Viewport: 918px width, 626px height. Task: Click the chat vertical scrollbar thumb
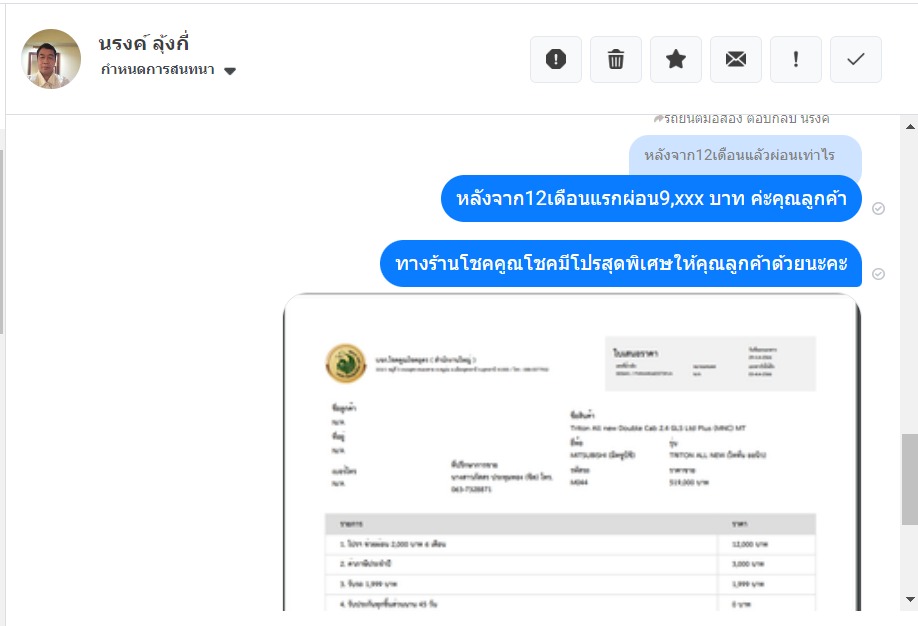pos(910,479)
